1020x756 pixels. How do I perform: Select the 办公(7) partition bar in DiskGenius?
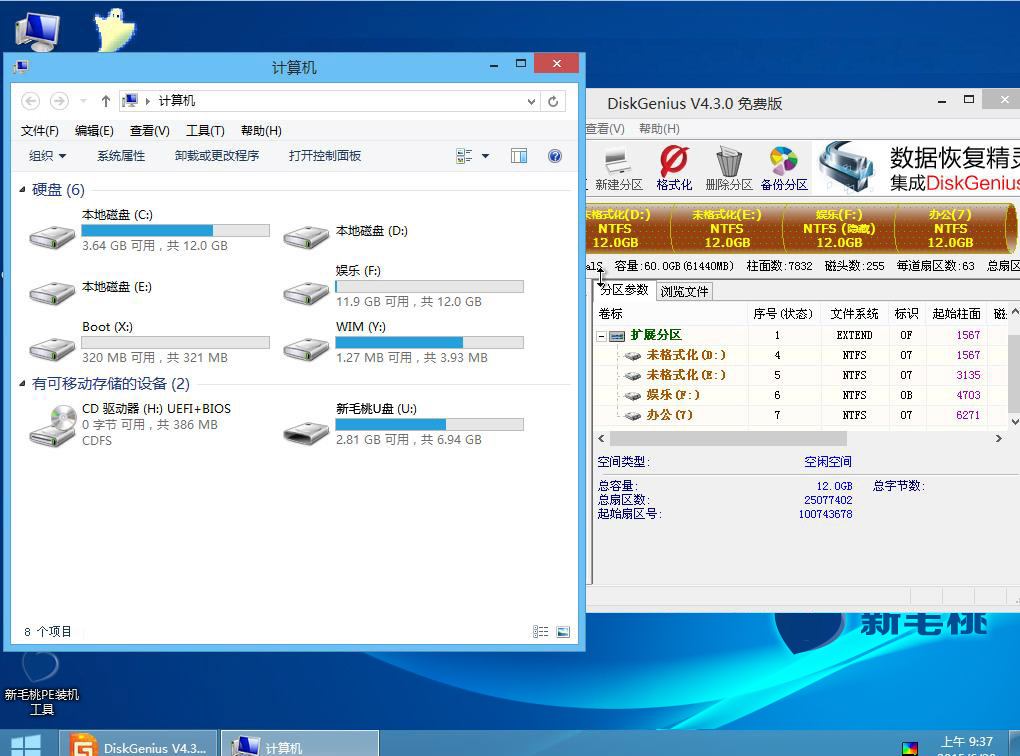[x=950, y=228]
